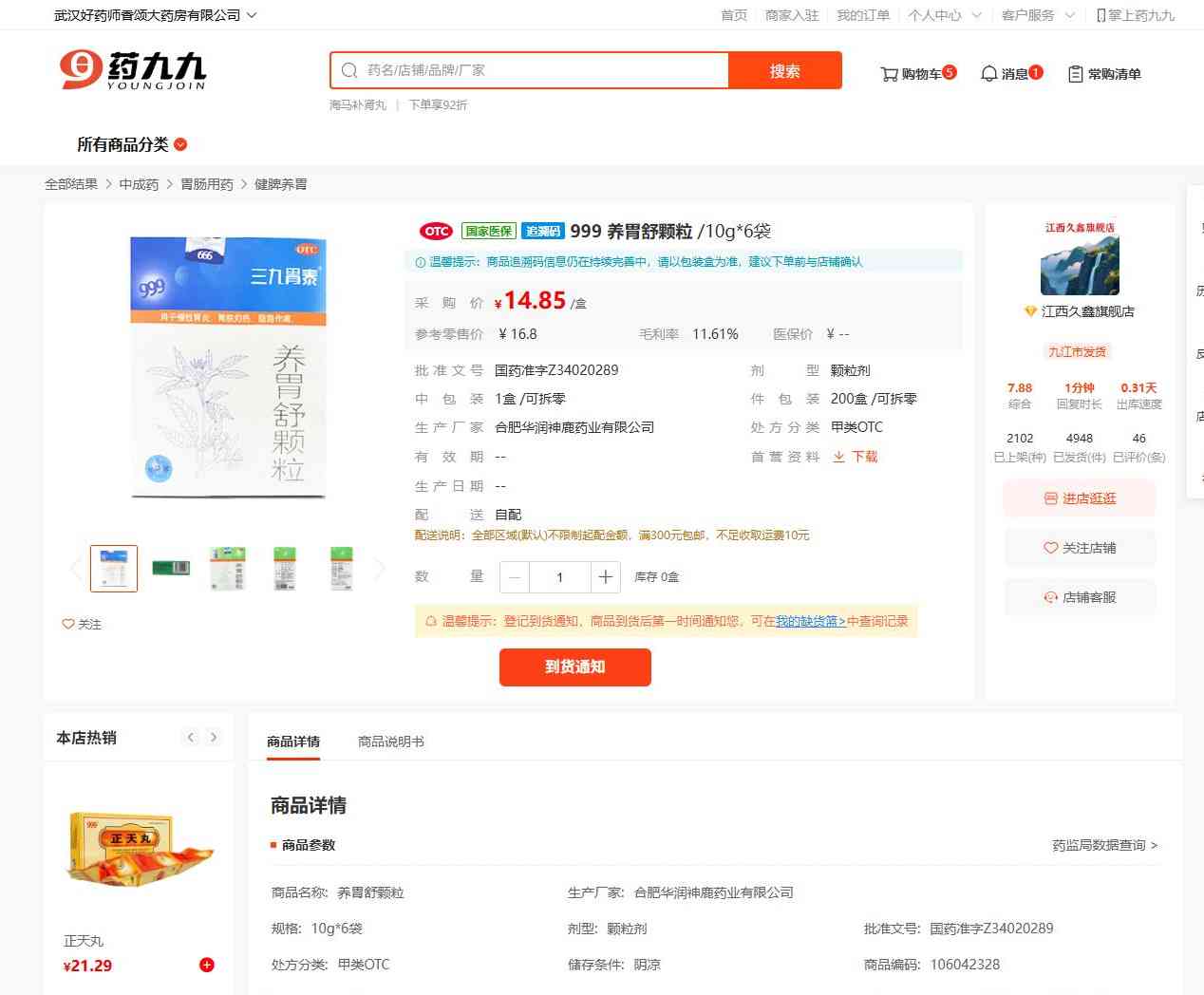1204x995 pixels.
Task: Expand the pharmacy account name dropdown
Action: coord(156,15)
